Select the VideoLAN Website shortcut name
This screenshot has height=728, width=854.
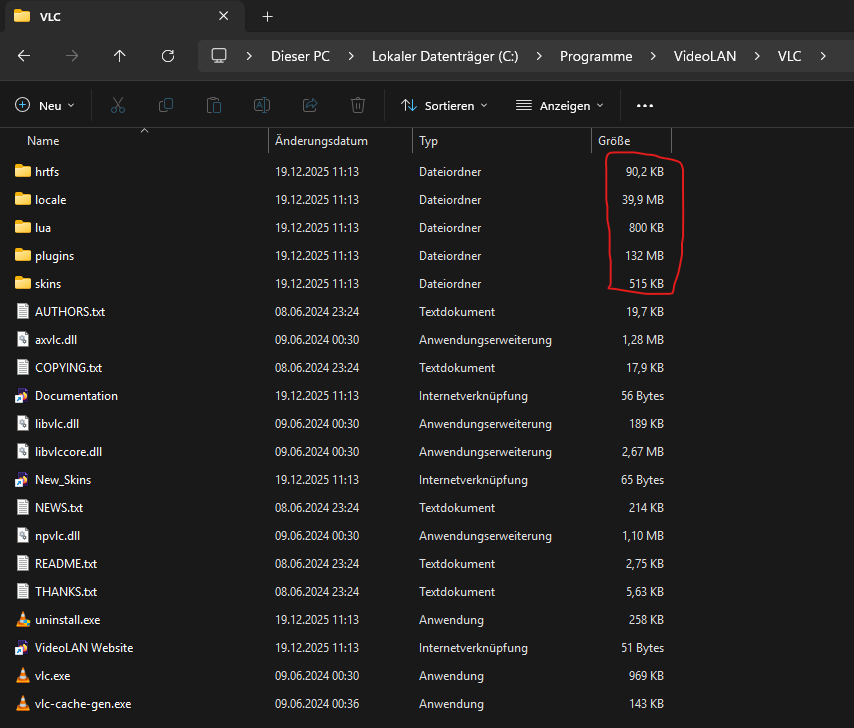[x=84, y=647]
